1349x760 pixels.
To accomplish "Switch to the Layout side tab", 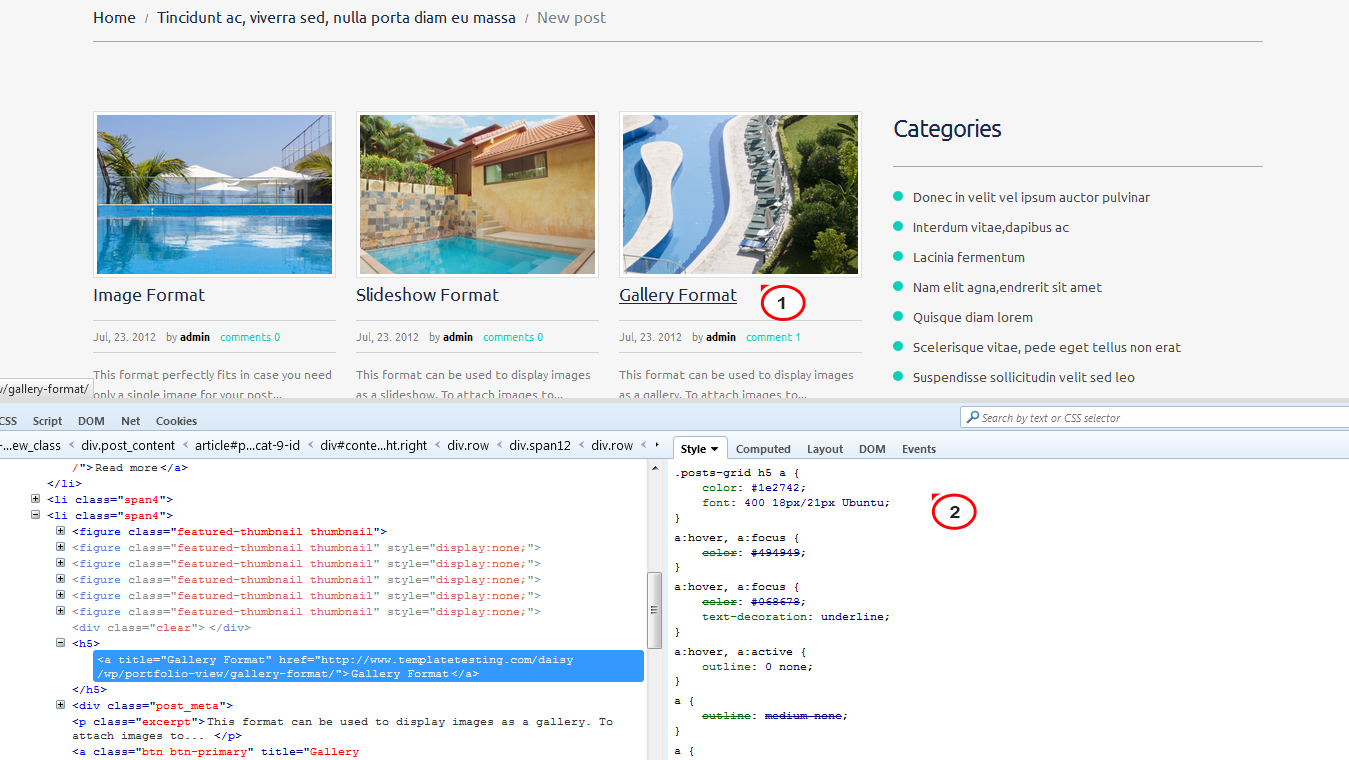I will [825, 449].
